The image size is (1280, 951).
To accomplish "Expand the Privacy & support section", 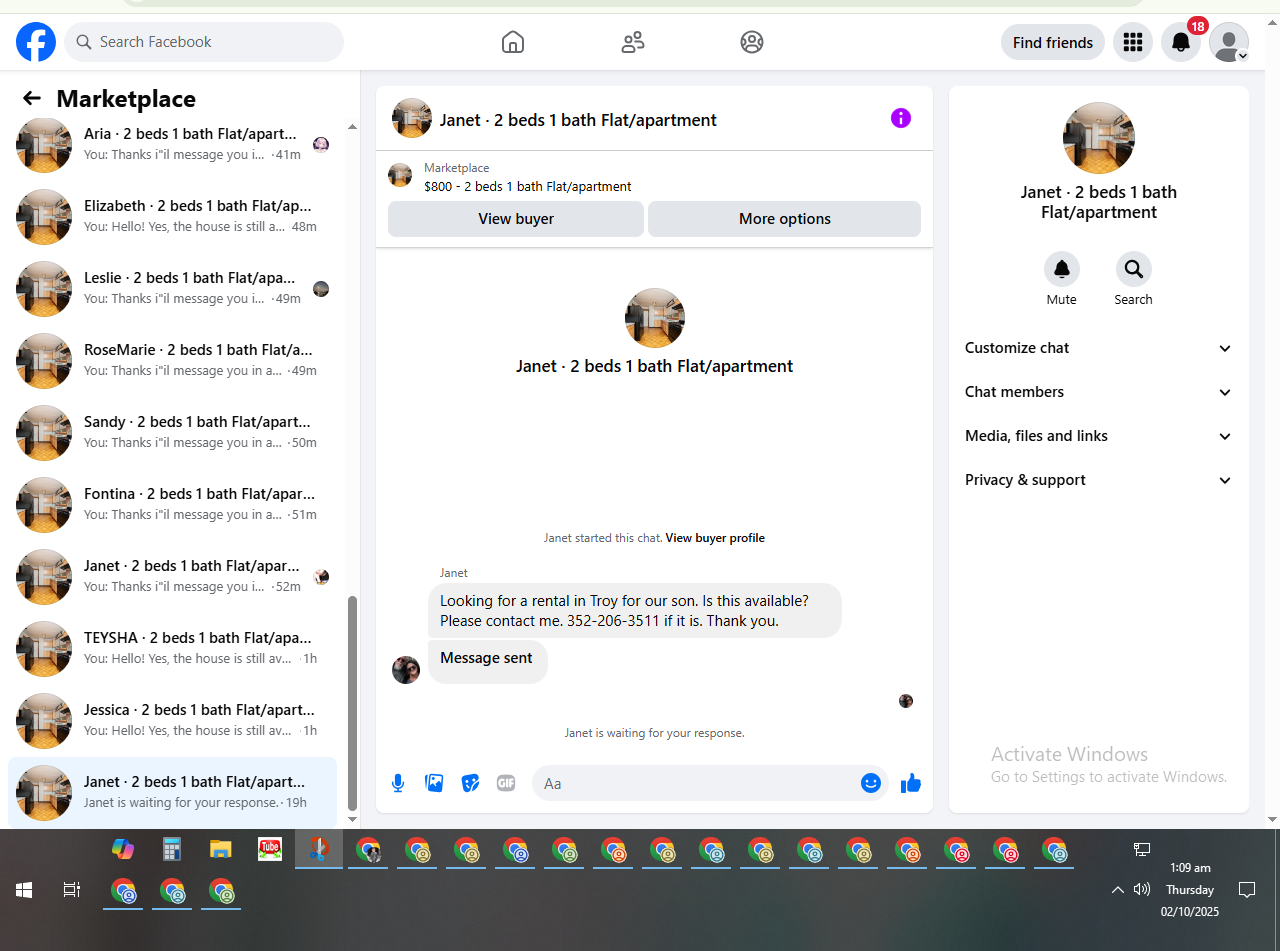I will 1099,480.
